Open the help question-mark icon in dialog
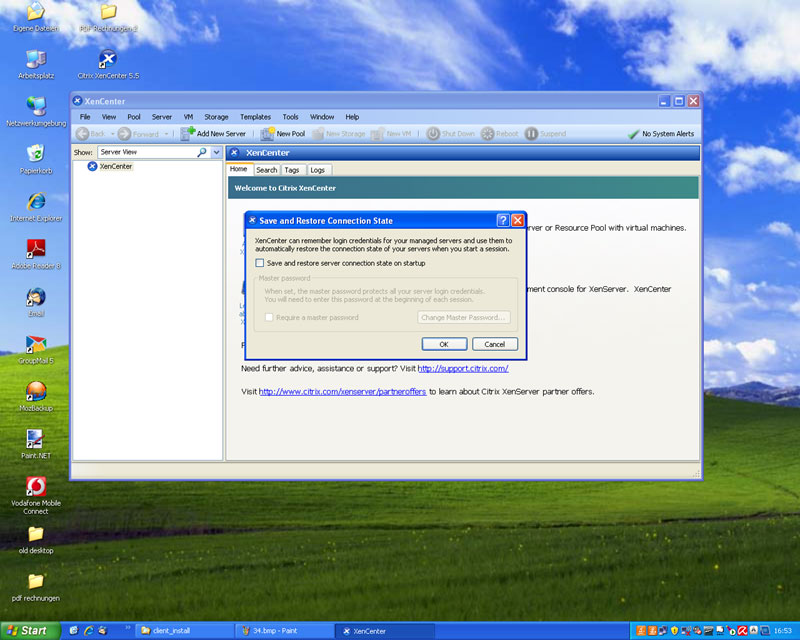 503,220
